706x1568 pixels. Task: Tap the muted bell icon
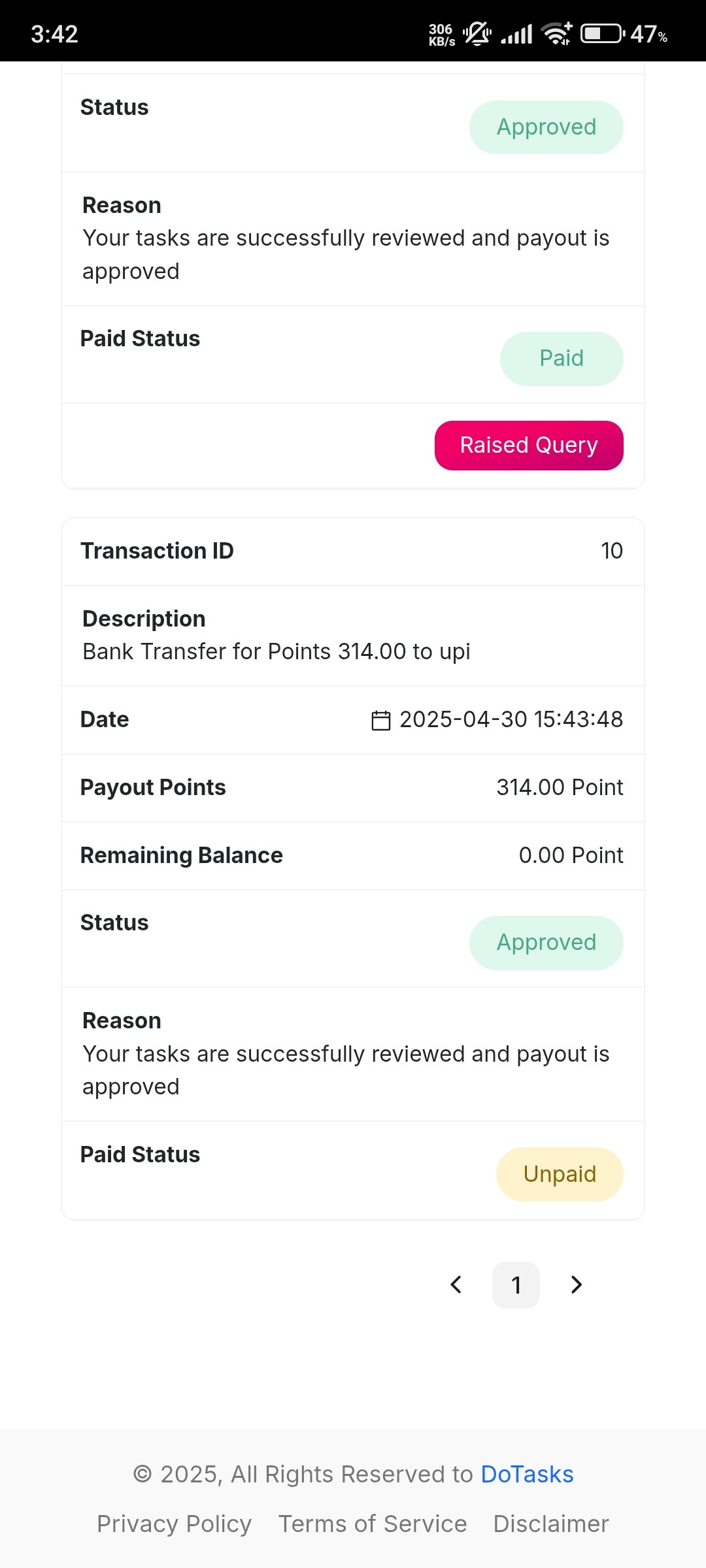click(x=477, y=33)
